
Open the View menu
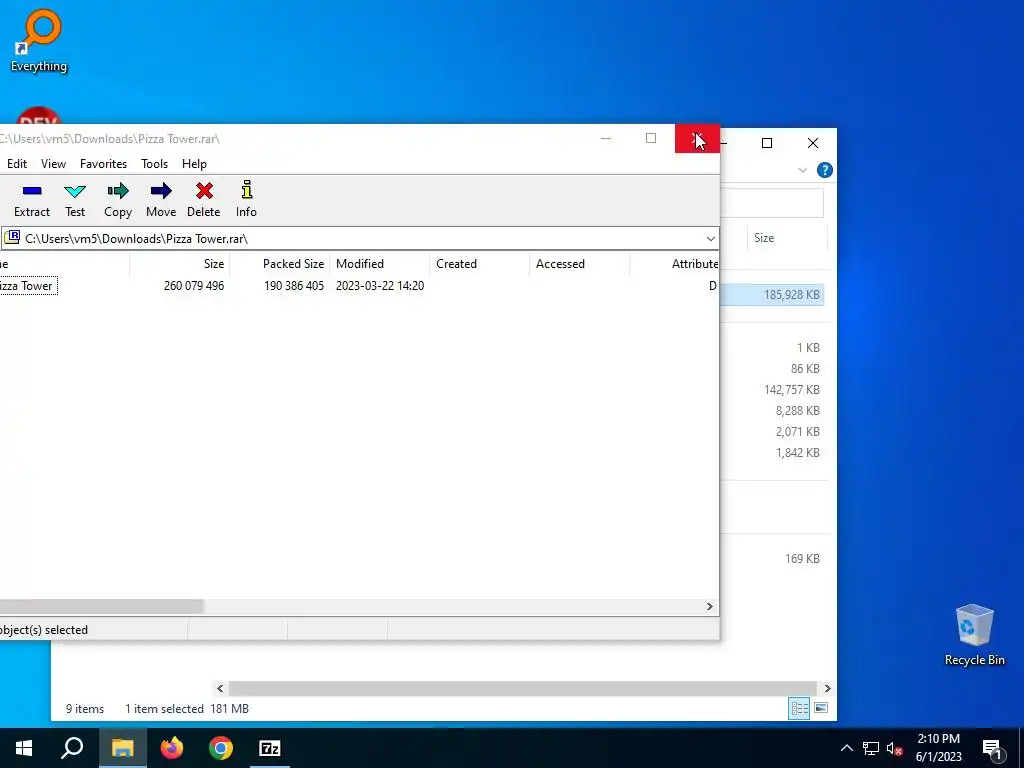pyautogui.click(x=54, y=164)
